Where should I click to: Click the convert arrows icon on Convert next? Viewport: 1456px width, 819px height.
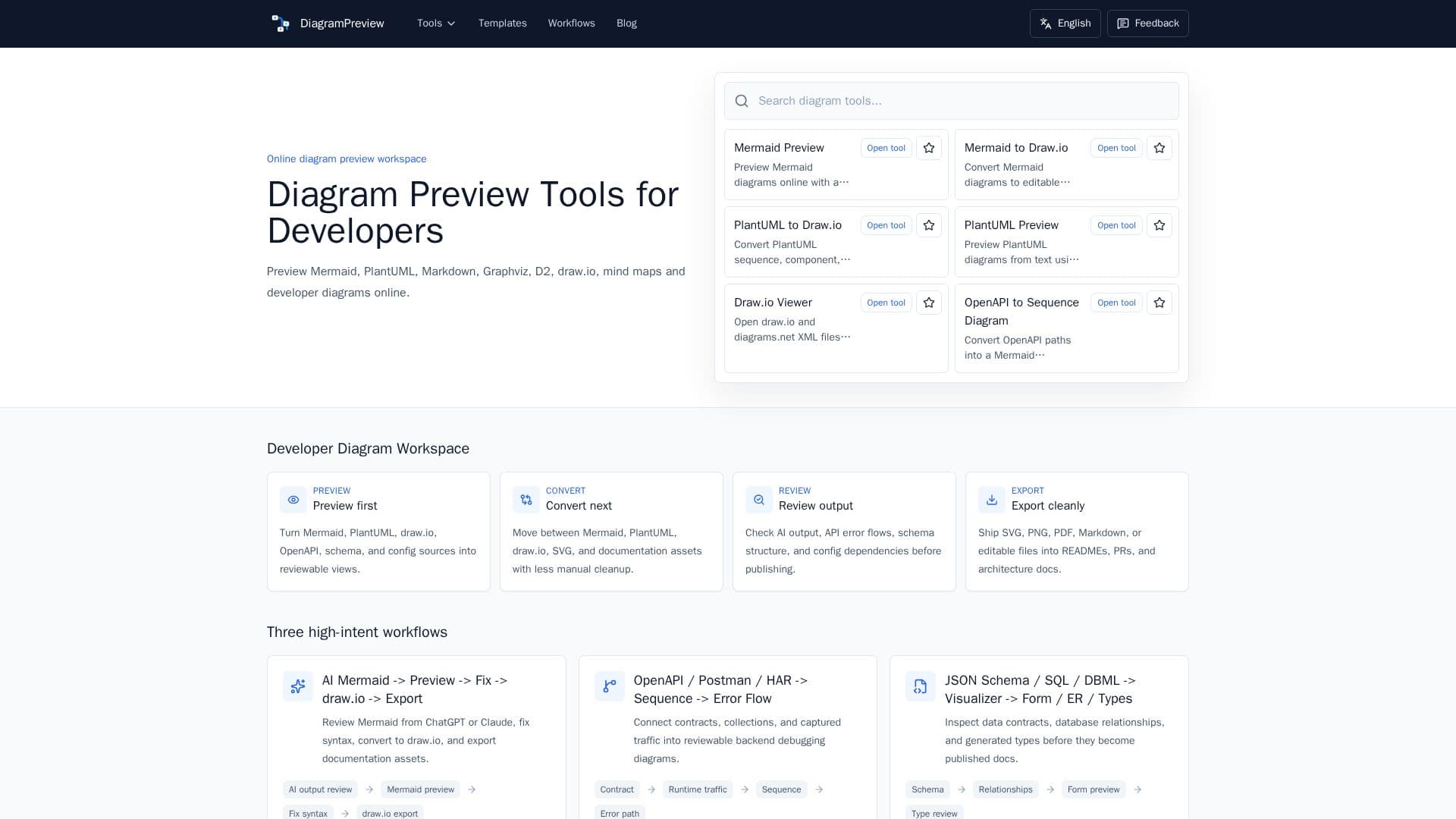tap(526, 500)
